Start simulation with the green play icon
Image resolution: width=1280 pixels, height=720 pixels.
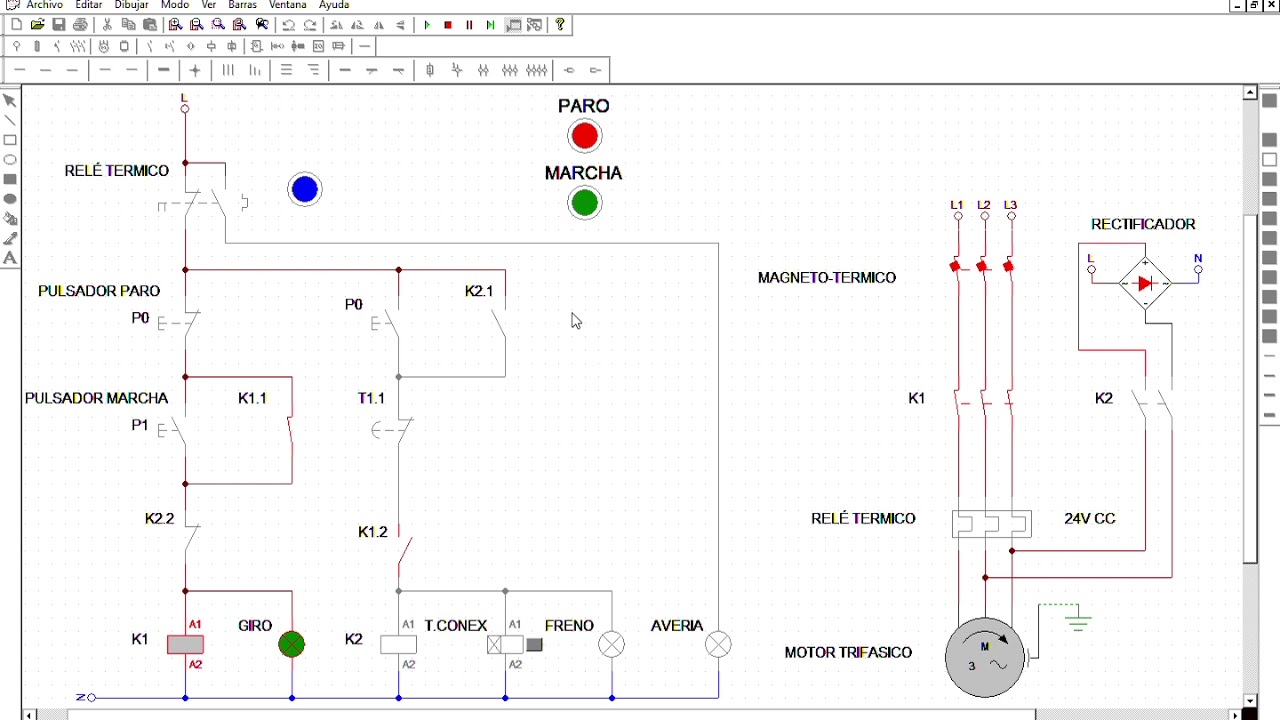[x=427, y=24]
